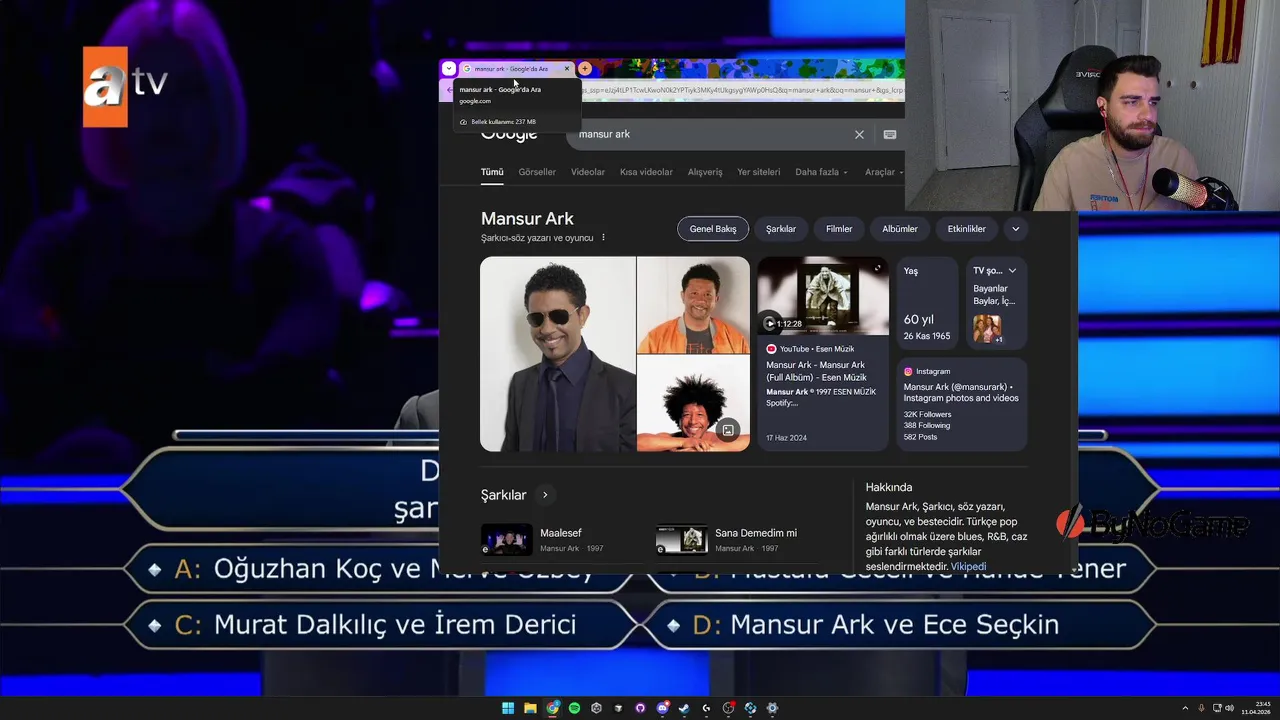Open the volume tray icon
This screenshot has width=1280, height=720.
click(1229, 708)
